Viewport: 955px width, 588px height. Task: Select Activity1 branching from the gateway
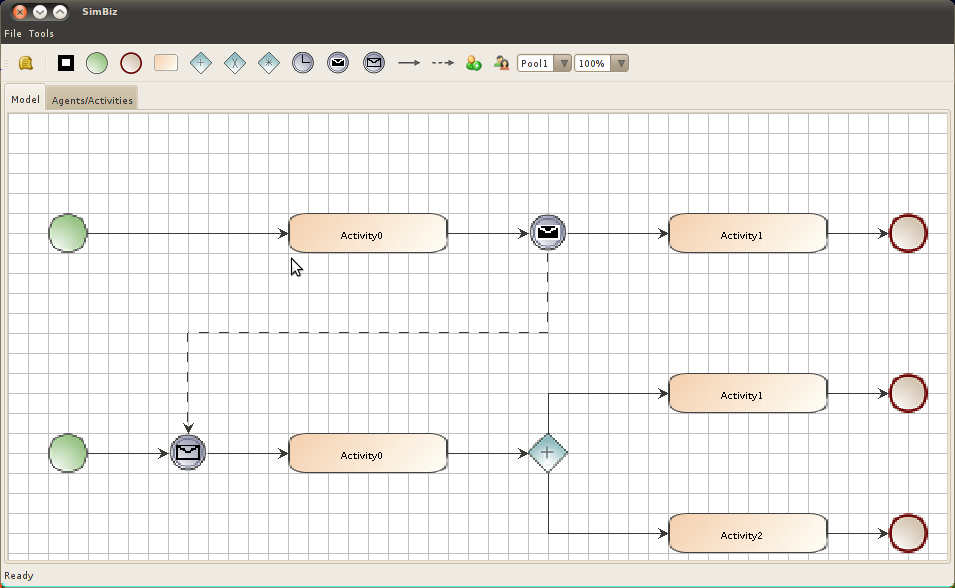tap(748, 394)
